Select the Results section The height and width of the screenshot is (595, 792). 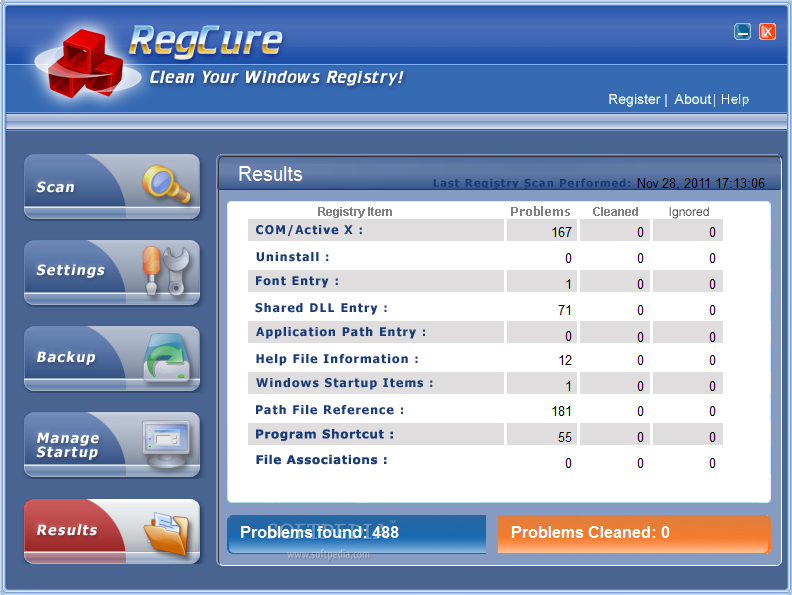[x=112, y=531]
